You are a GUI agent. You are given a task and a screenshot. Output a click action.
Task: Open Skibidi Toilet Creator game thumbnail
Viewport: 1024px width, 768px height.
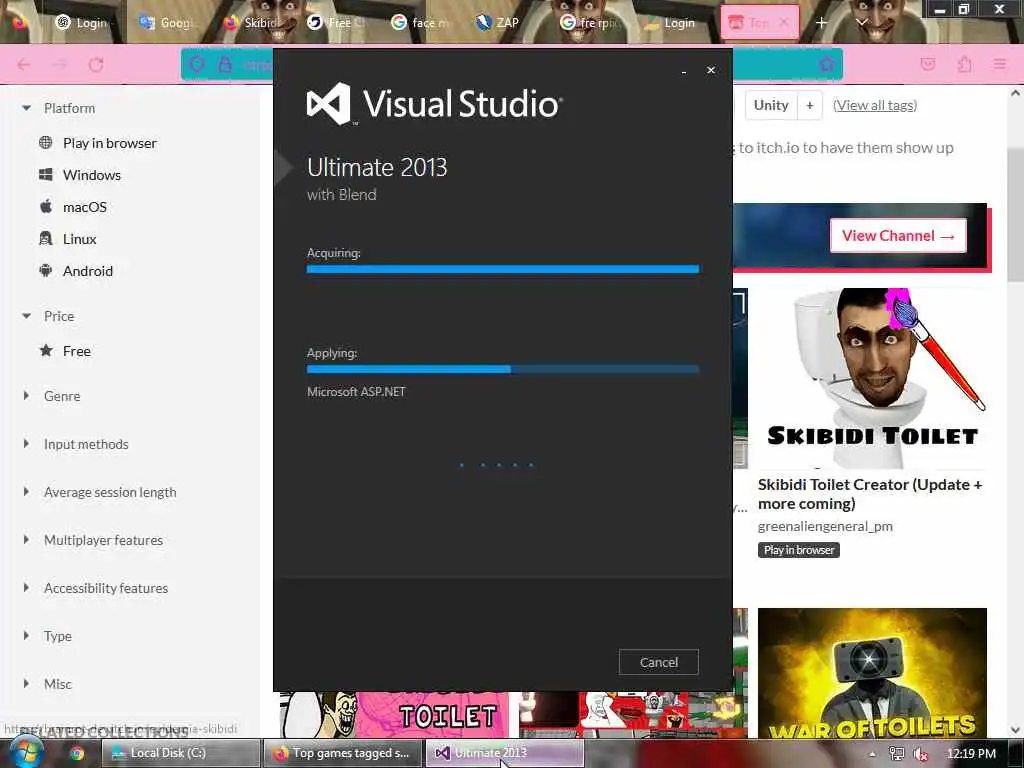pos(872,378)
